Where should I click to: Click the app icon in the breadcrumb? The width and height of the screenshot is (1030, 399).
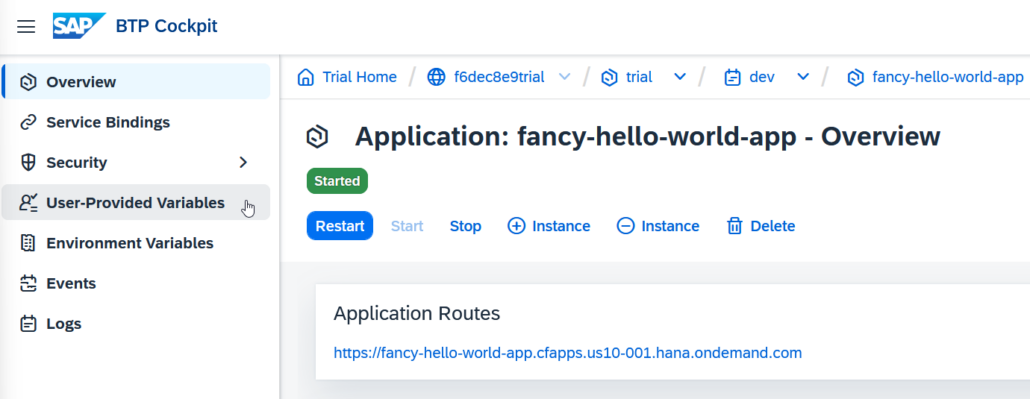(x=855, y=78)
